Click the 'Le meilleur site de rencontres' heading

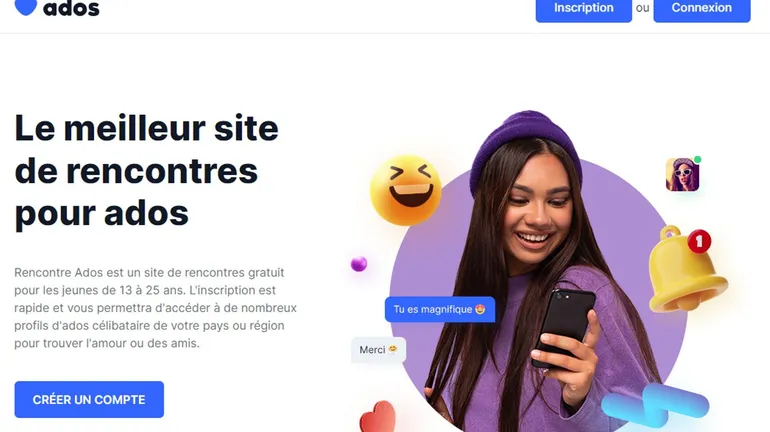146,170
